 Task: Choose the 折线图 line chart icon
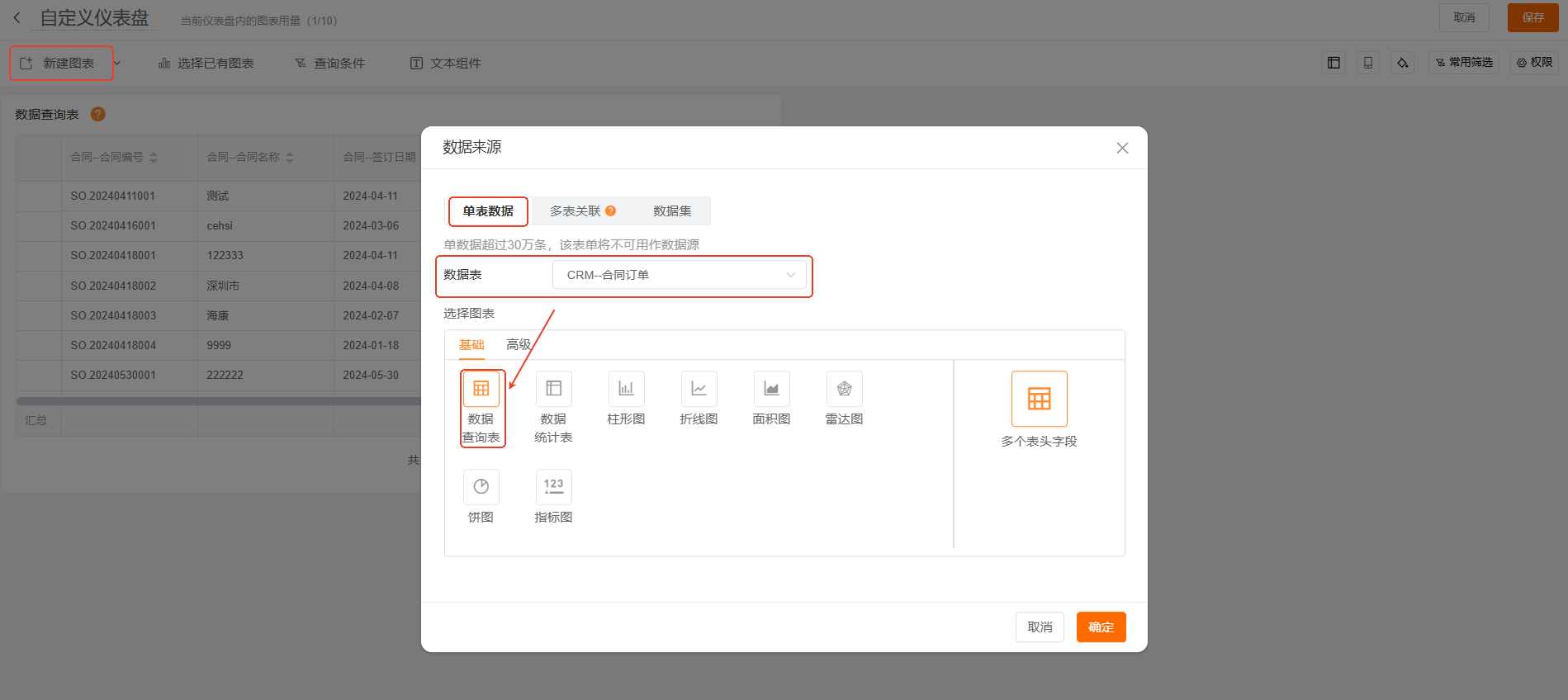coord(699,389)
